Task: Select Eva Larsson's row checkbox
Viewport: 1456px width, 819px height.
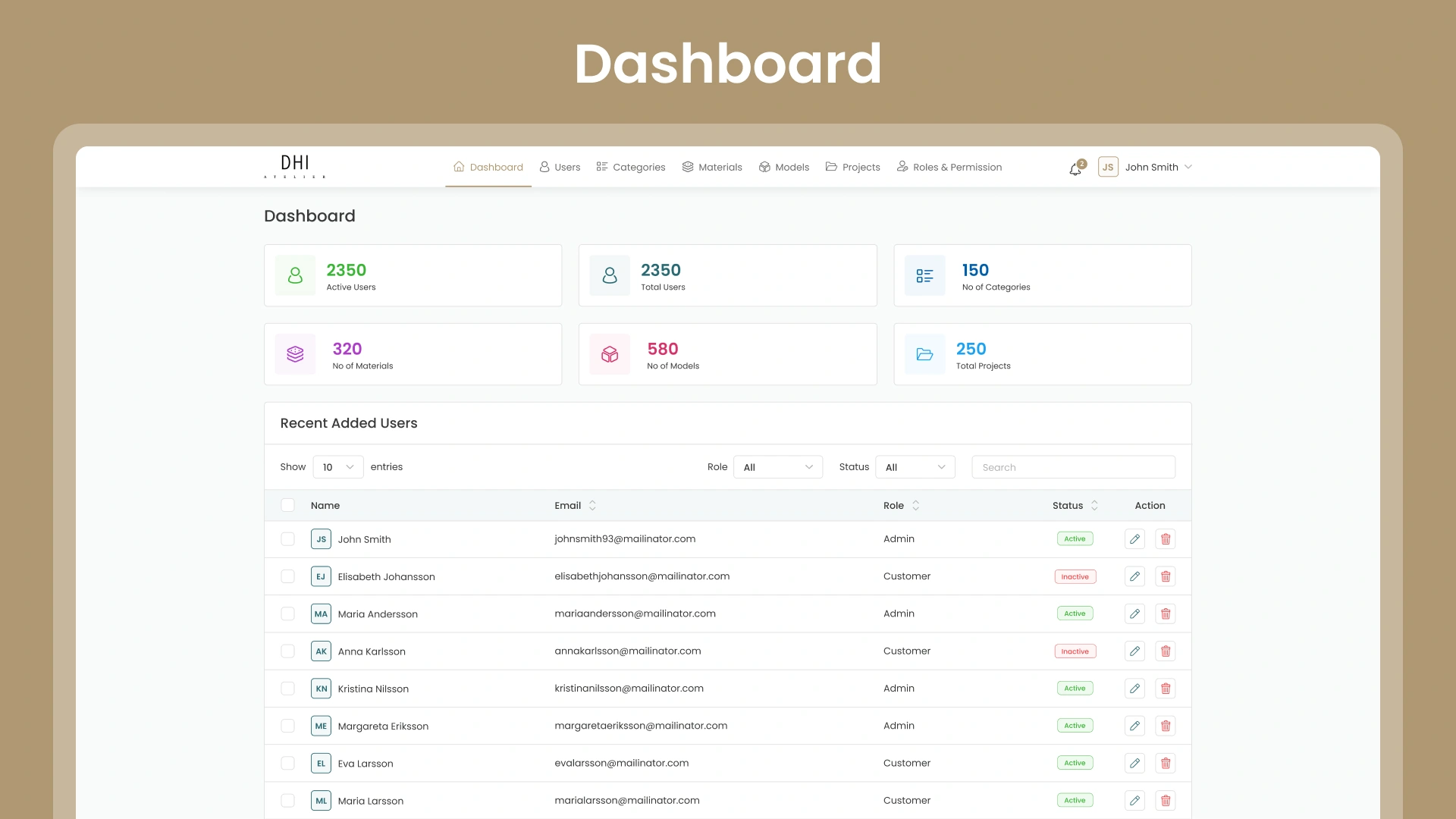Action: click(x=287, y=763)
